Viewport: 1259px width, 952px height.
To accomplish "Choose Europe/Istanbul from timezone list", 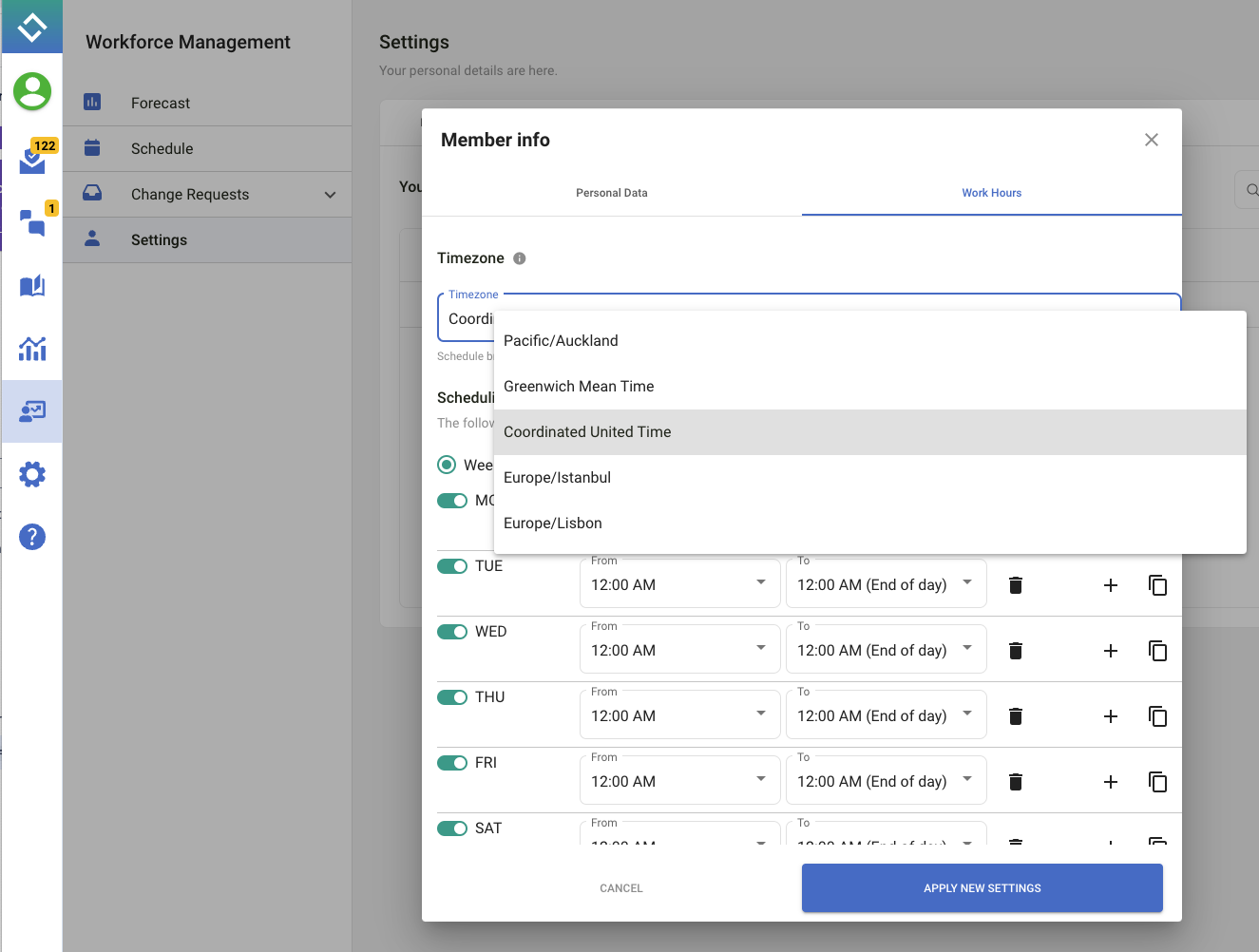I will click(558, 478).
